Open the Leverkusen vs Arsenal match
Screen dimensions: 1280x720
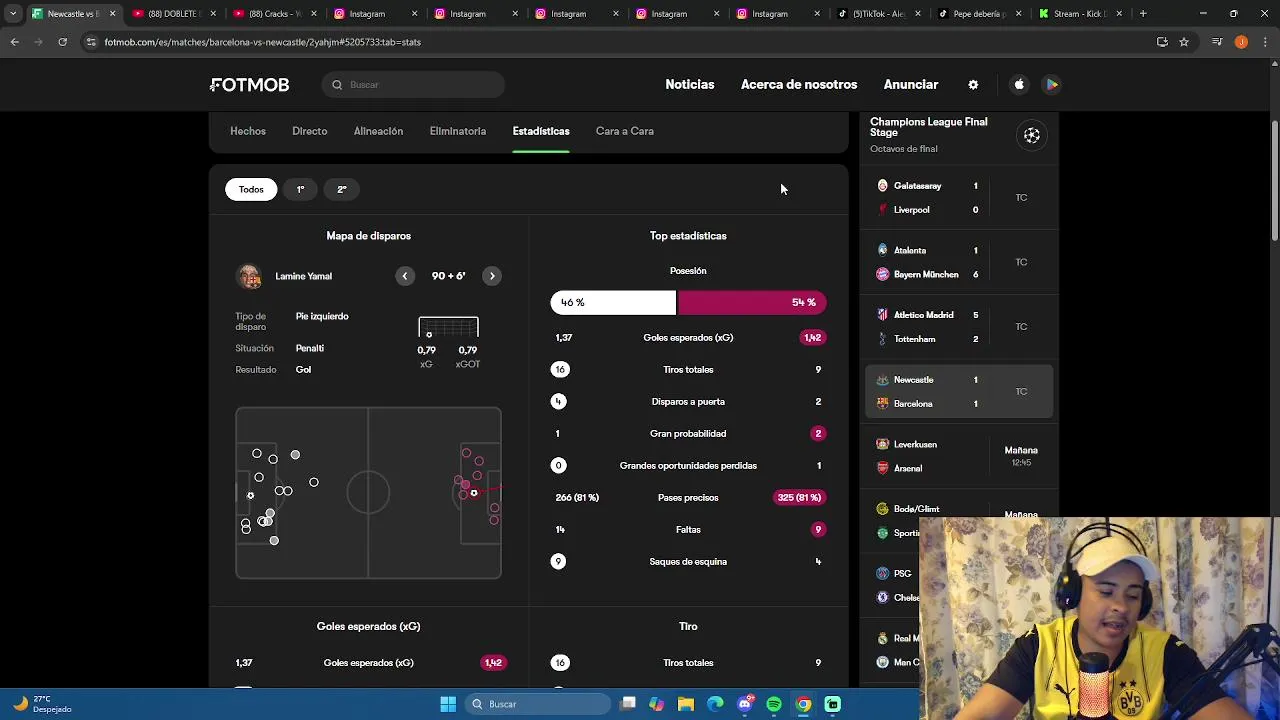tap(960, 456)
